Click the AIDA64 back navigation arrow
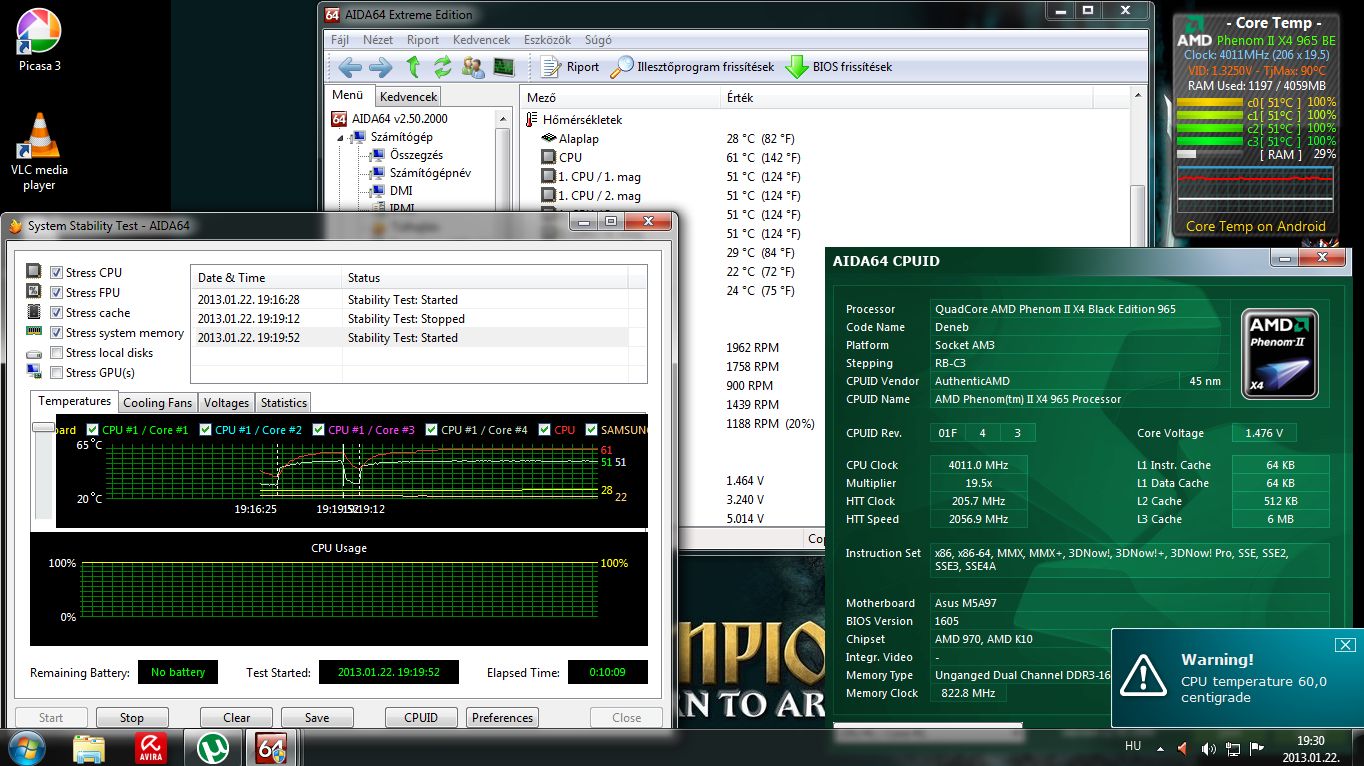The width and height of the screenshot is (1364, 766). tap(350, 67)
